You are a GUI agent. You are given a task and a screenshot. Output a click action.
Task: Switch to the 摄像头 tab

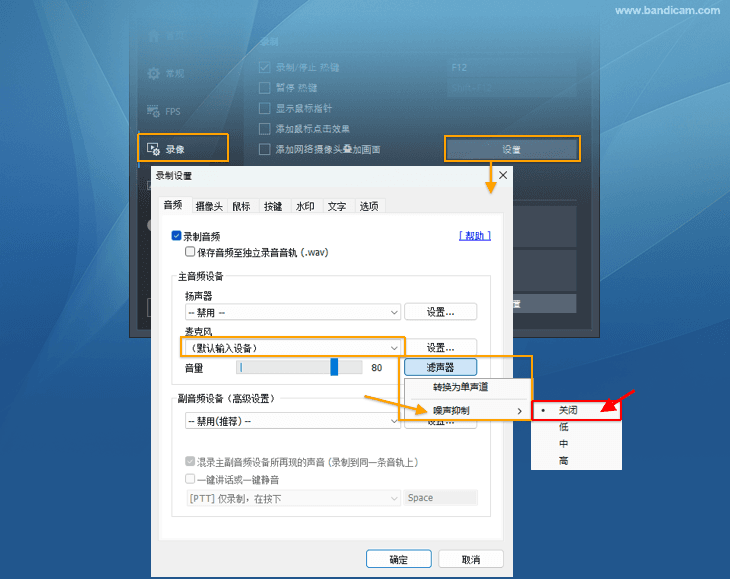tap(209, 206)
